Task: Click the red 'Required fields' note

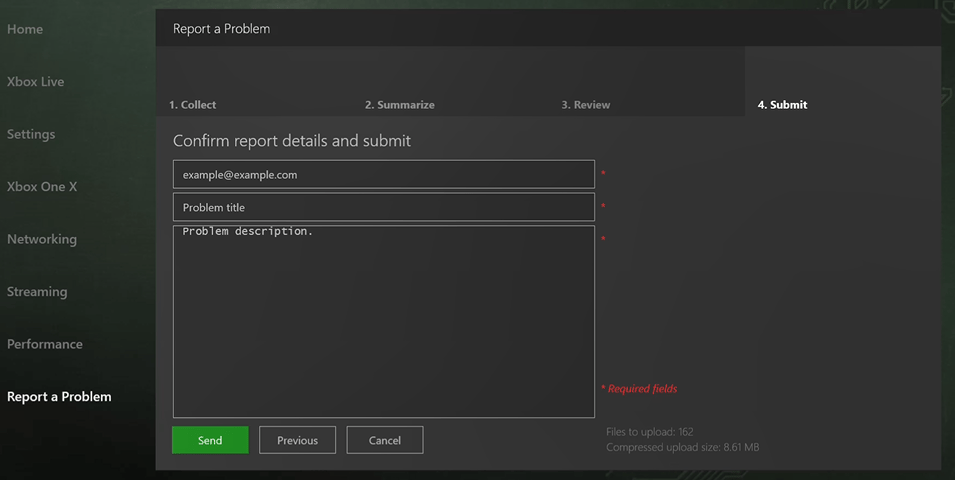Action: tap(639, 389)
